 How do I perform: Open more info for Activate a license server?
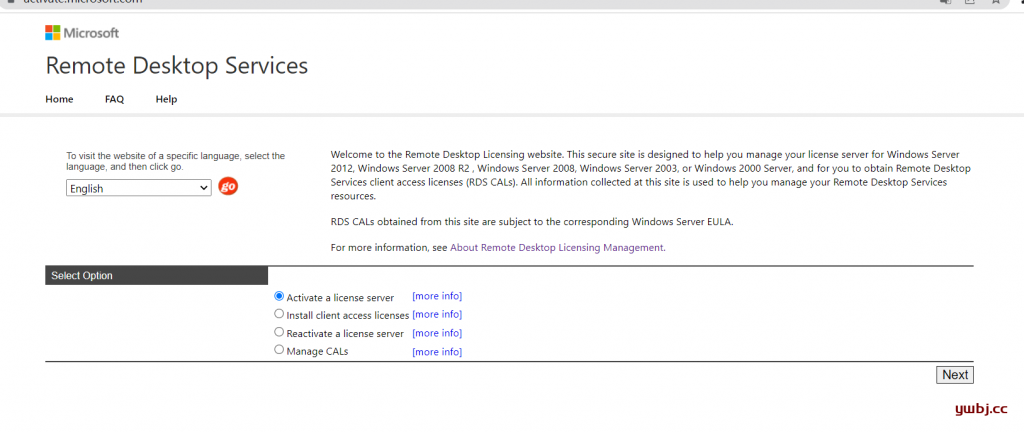click(437, 296)
